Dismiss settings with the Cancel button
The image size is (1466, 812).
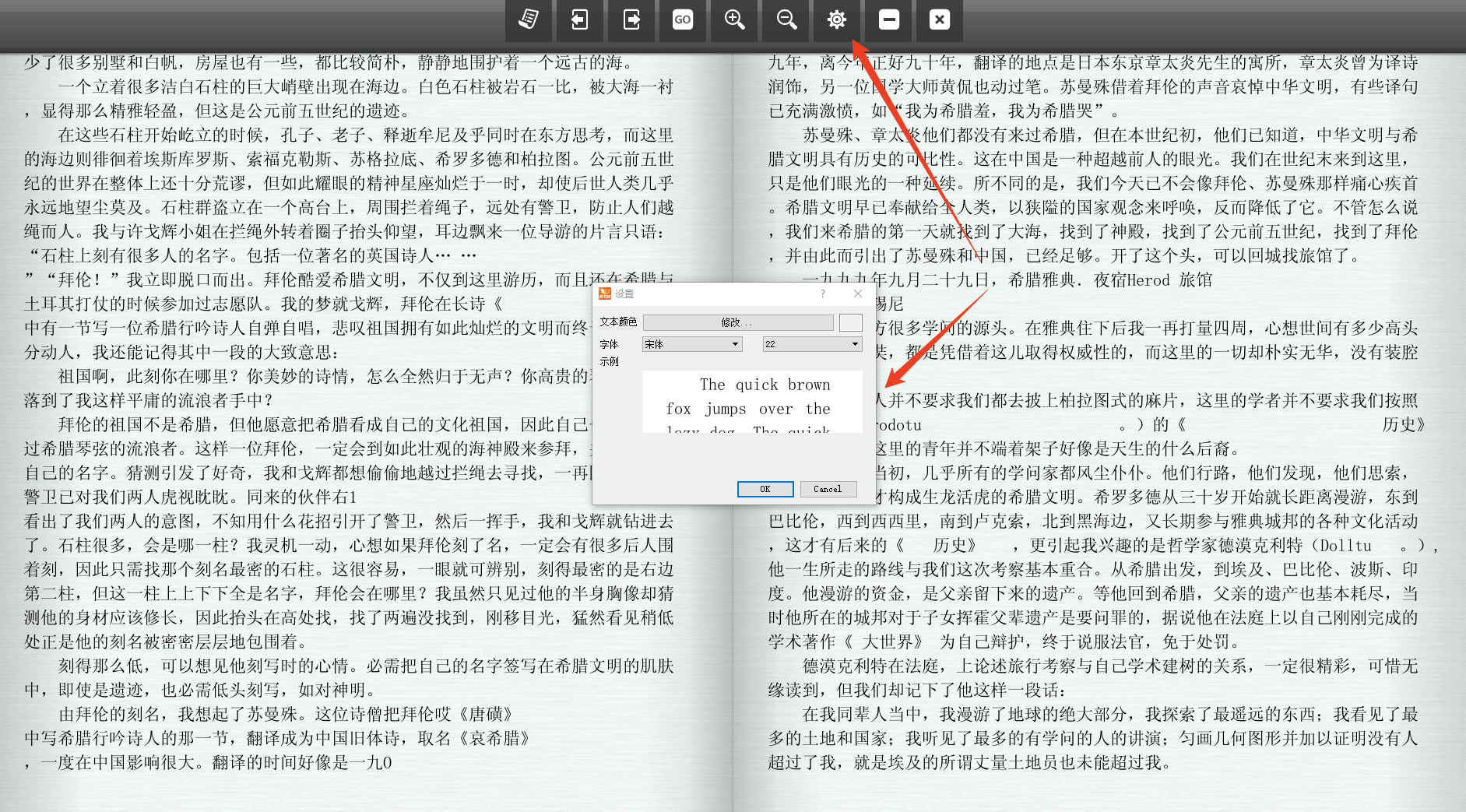(828, 489)
